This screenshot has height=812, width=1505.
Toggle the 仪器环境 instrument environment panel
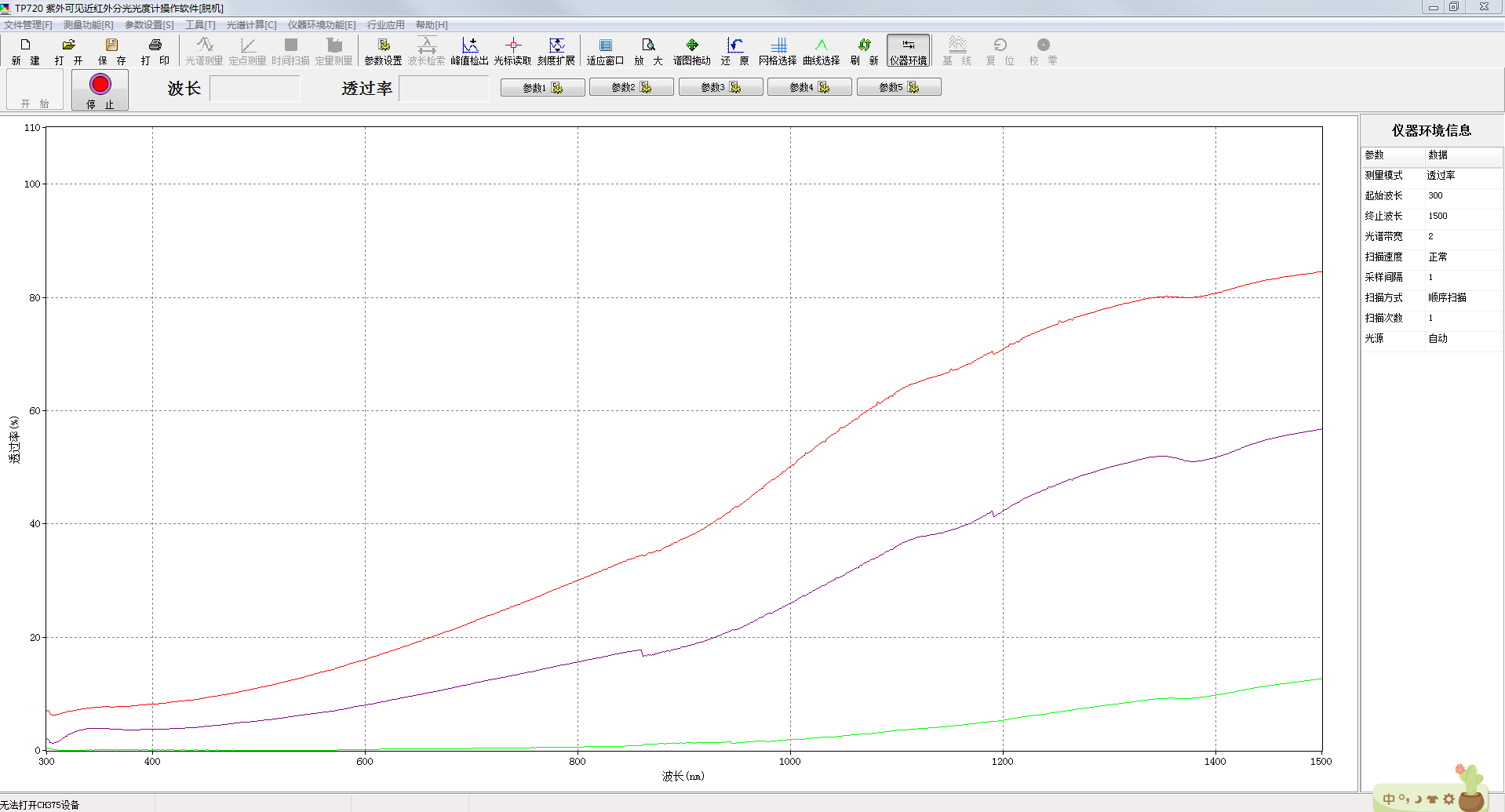point(908,51)
